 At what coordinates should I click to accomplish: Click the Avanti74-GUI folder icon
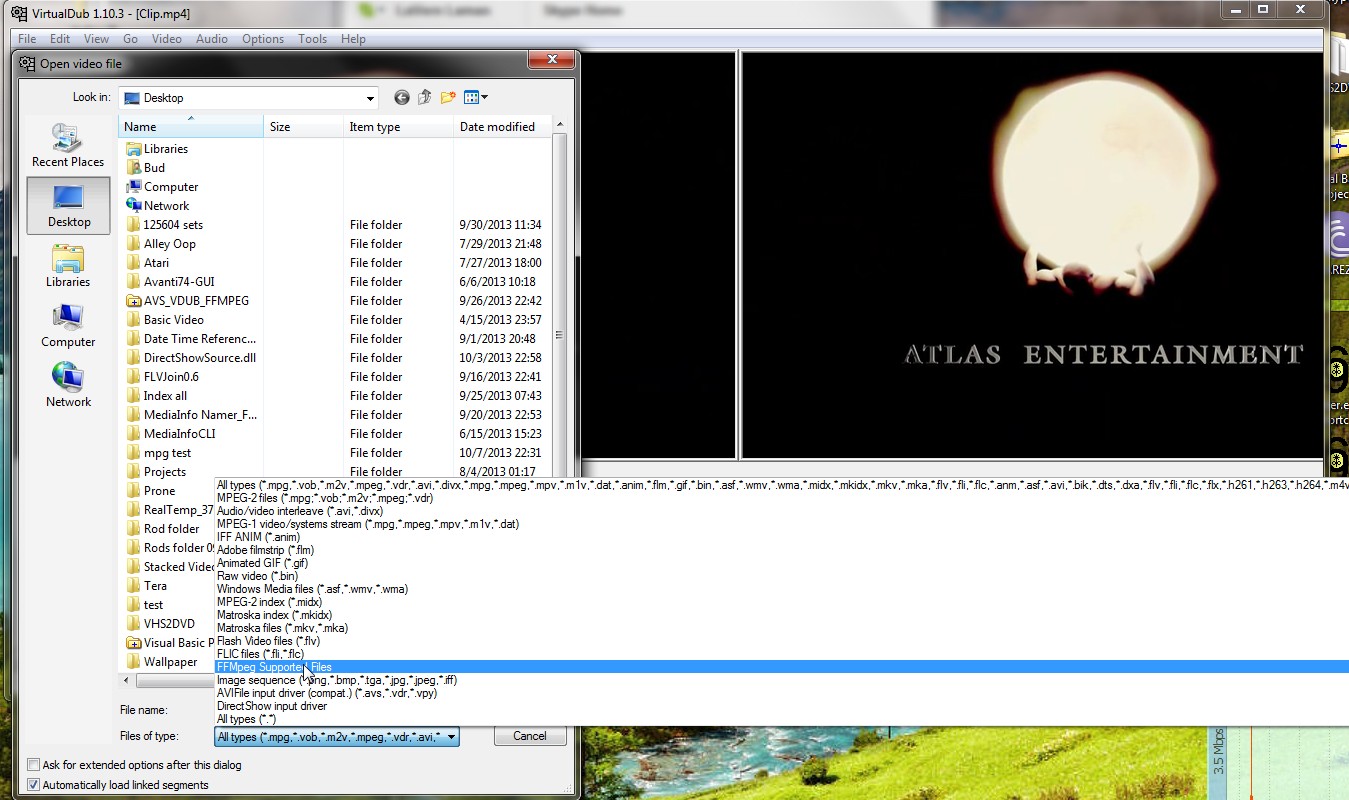[134, 282]
